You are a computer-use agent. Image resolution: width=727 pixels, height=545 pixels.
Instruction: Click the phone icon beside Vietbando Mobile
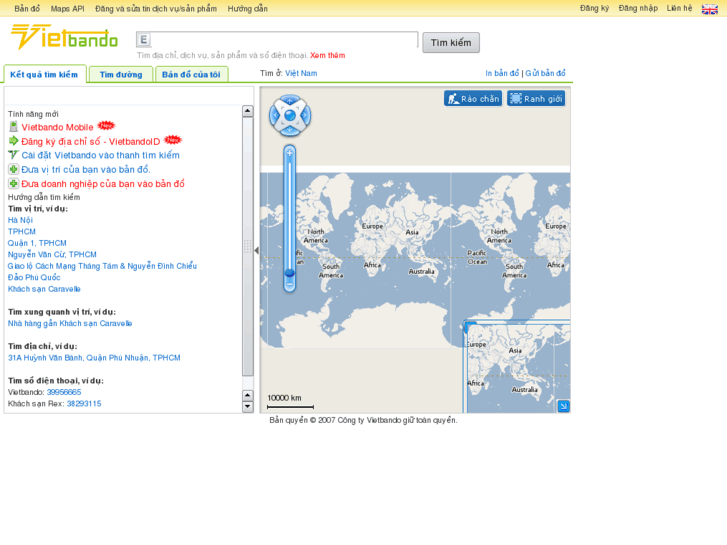point(13,126)
